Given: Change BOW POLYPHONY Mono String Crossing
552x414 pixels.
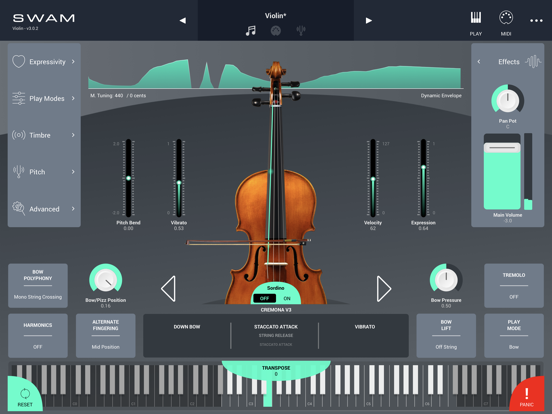Looking at the screenshot, I should (x=38, y=286).
